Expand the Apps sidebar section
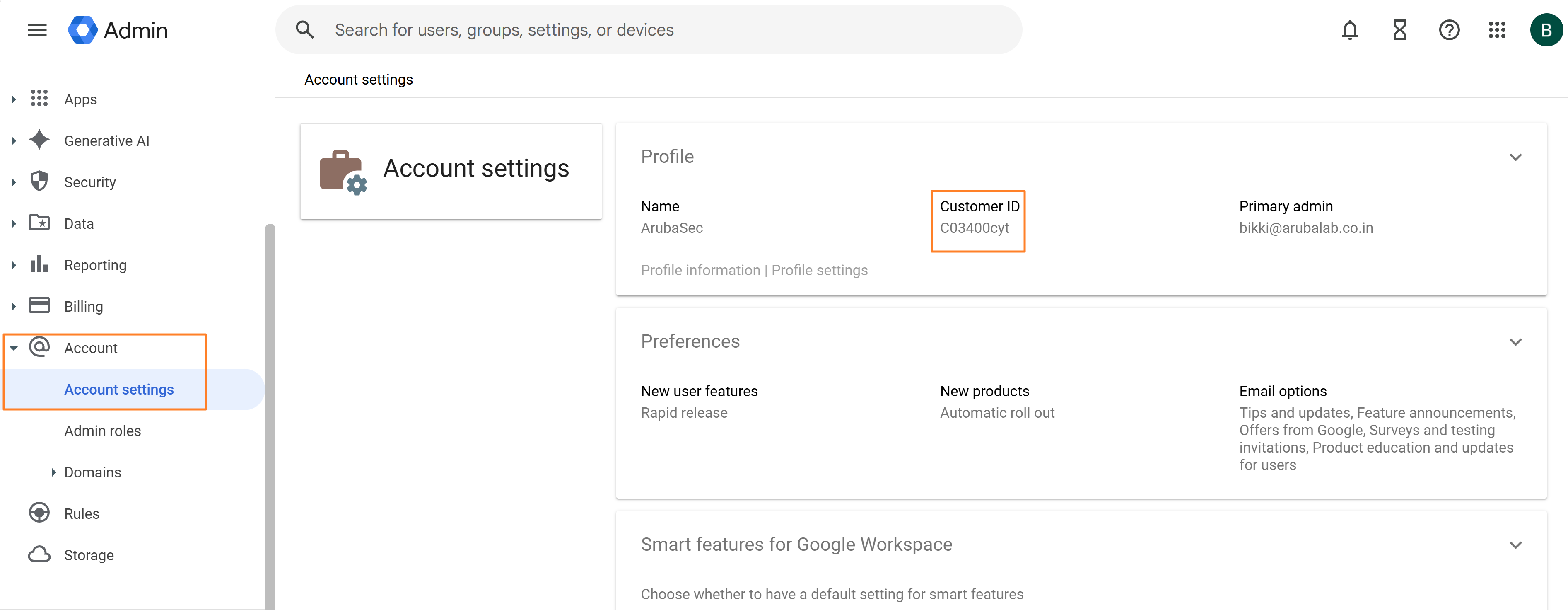 13,99
